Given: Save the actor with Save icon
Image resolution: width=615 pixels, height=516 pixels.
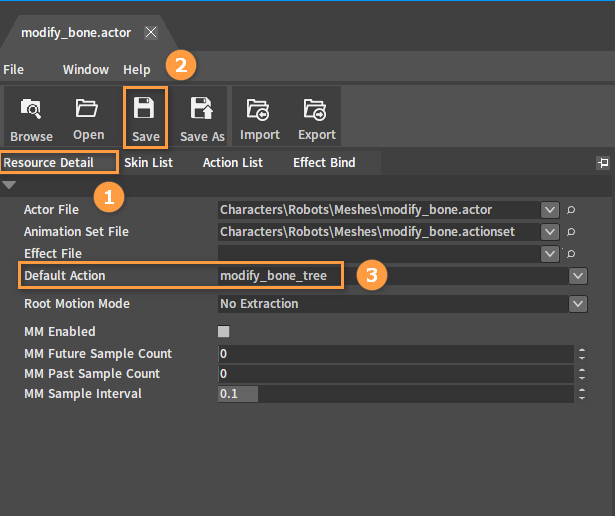Looking at the screenshot, I should pos(146,118).
